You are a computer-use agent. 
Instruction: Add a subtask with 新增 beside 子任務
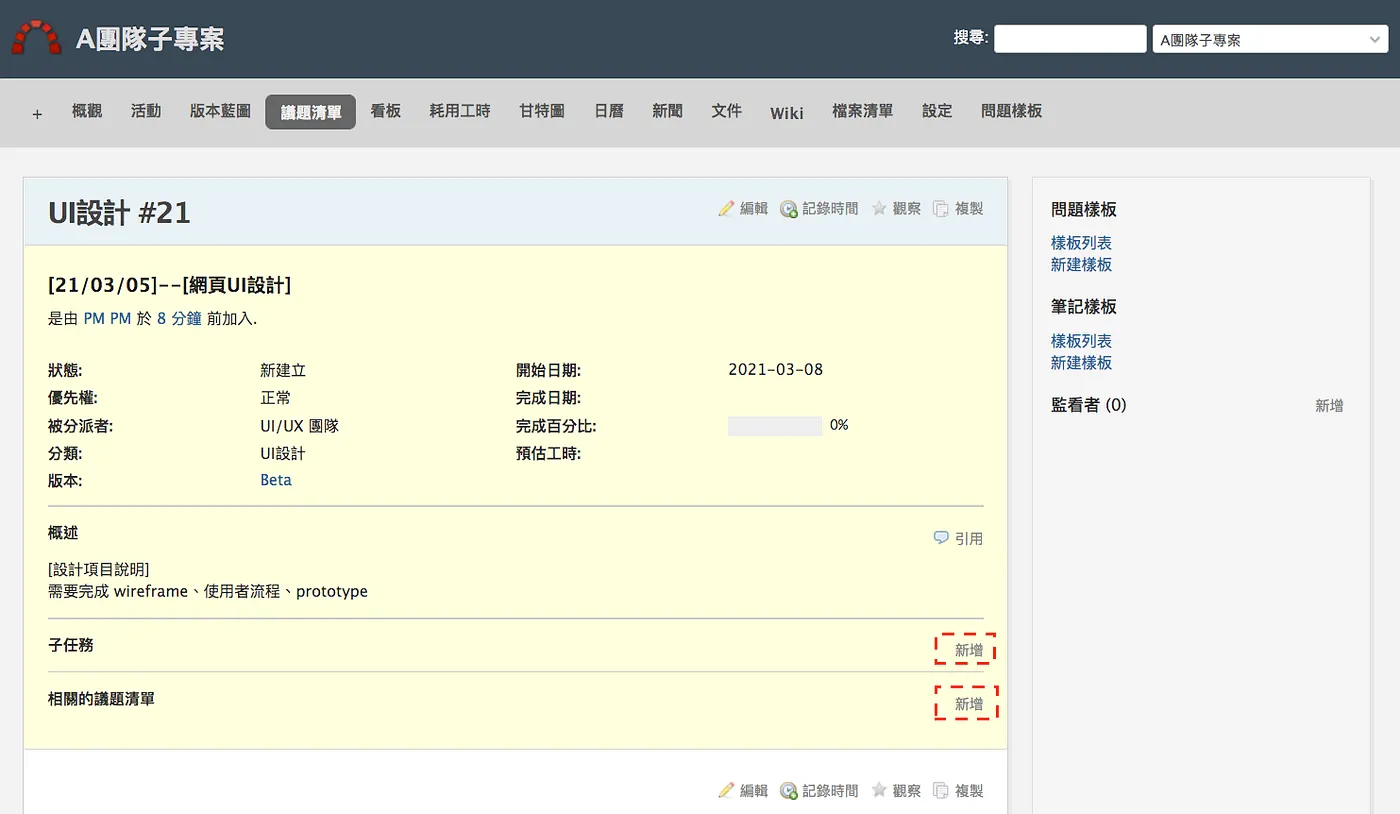pyautogui.click(x=968, y=650)
